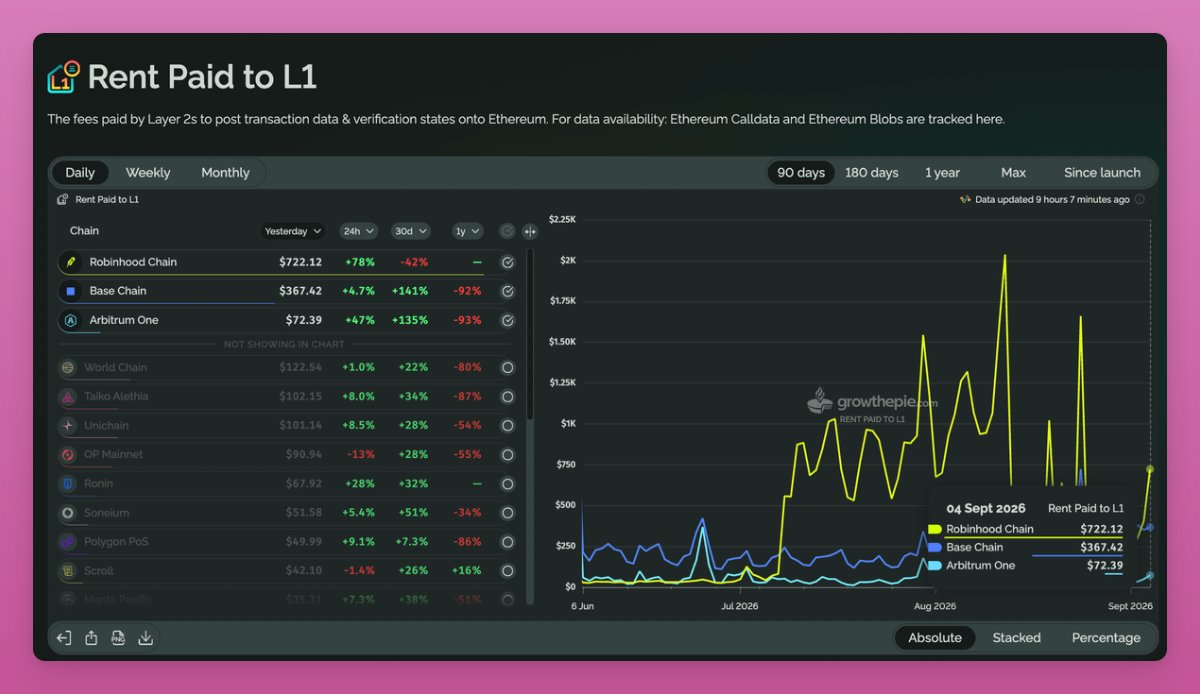
Task: Uncheck Robinhood Chain from the chart
Action: pyautogui.click(x=508, y=262)
